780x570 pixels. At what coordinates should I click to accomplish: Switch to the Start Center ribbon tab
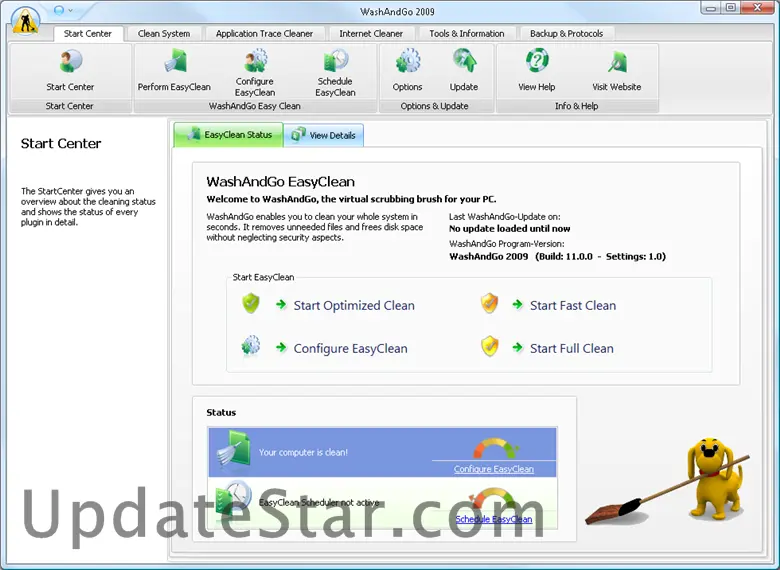pyautogui.click(x=88, y=33)
